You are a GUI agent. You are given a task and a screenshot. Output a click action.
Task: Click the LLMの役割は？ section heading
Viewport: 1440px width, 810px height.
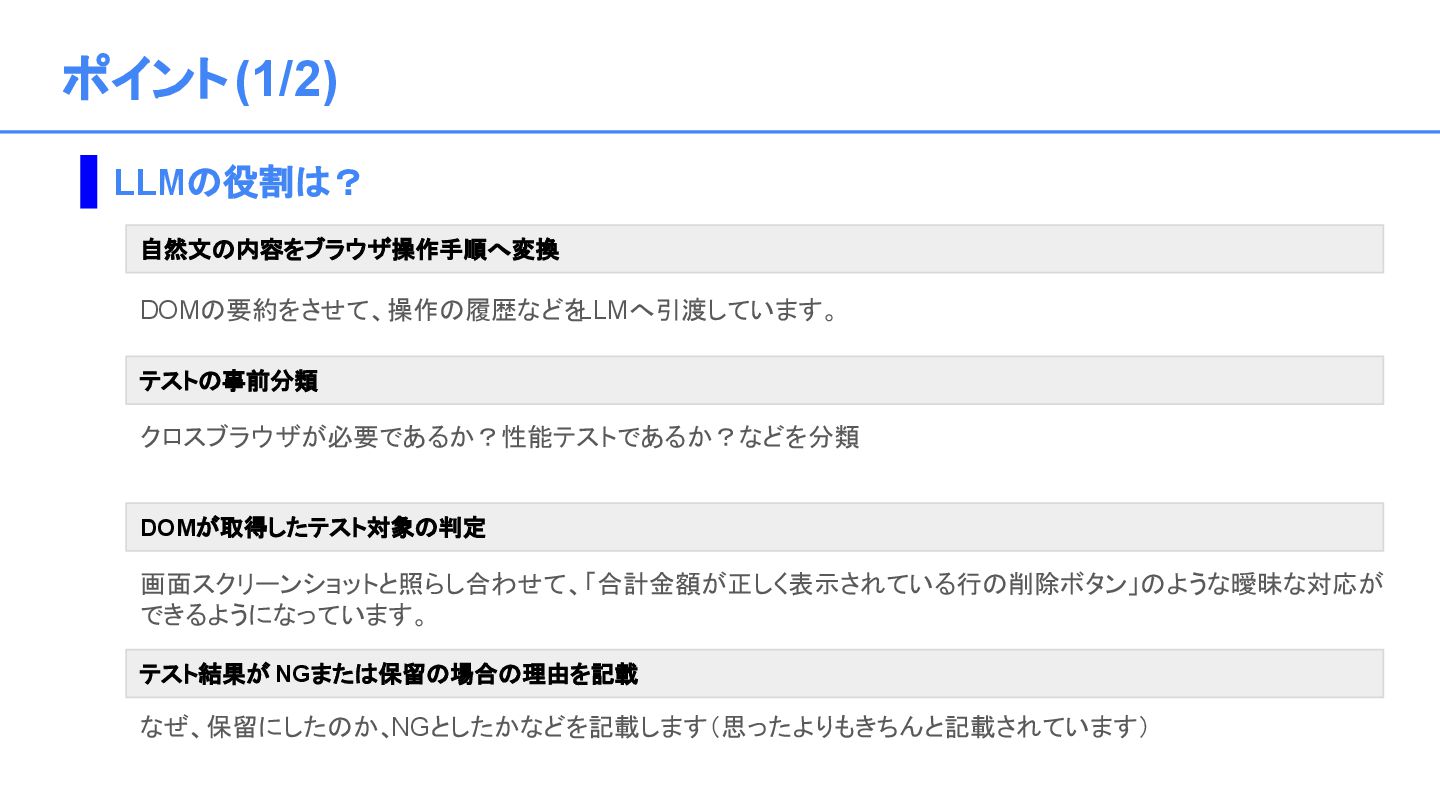pyautogui.click(x=237, y=182)
